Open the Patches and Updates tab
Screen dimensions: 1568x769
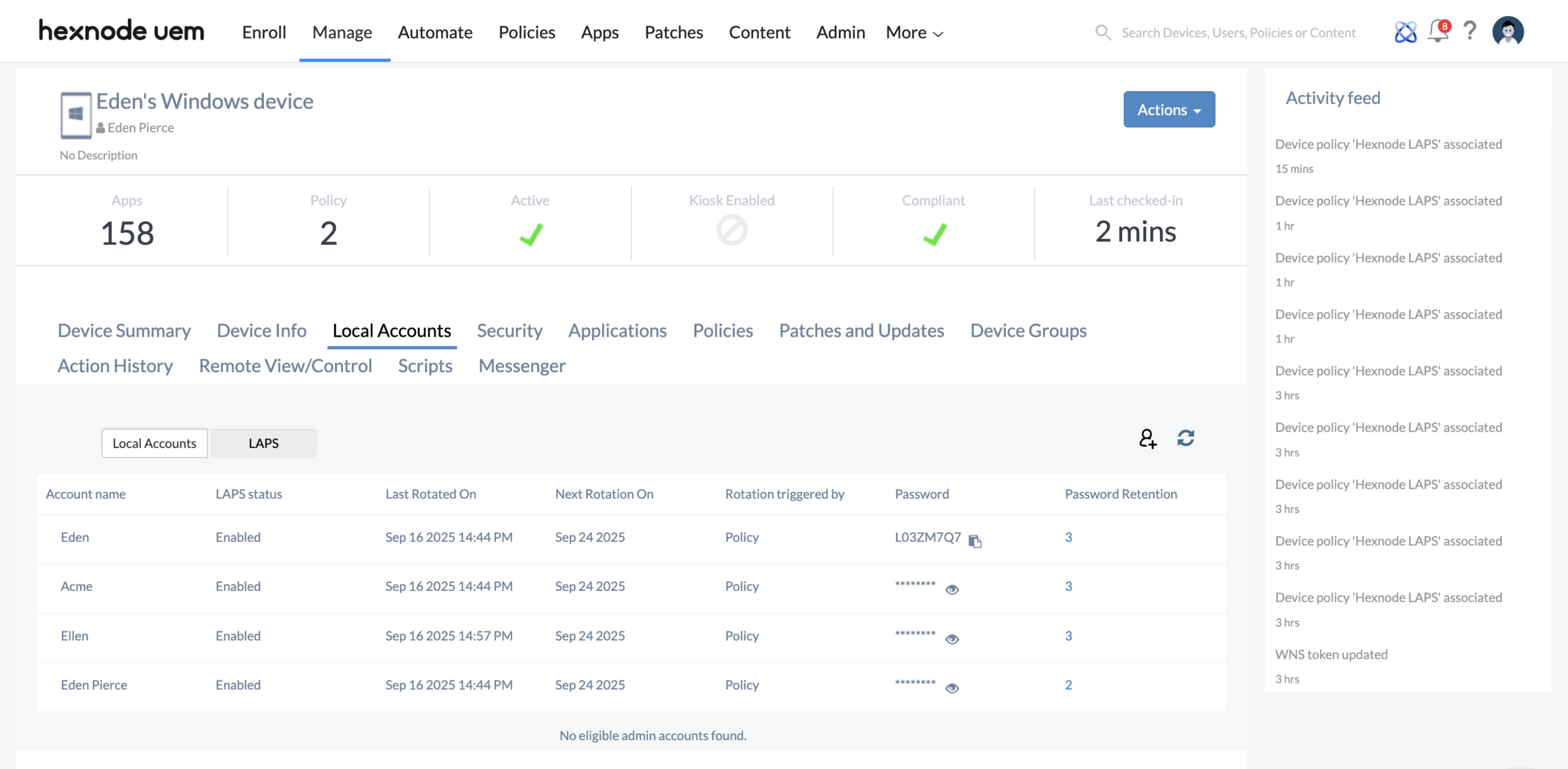coord(861,331)
